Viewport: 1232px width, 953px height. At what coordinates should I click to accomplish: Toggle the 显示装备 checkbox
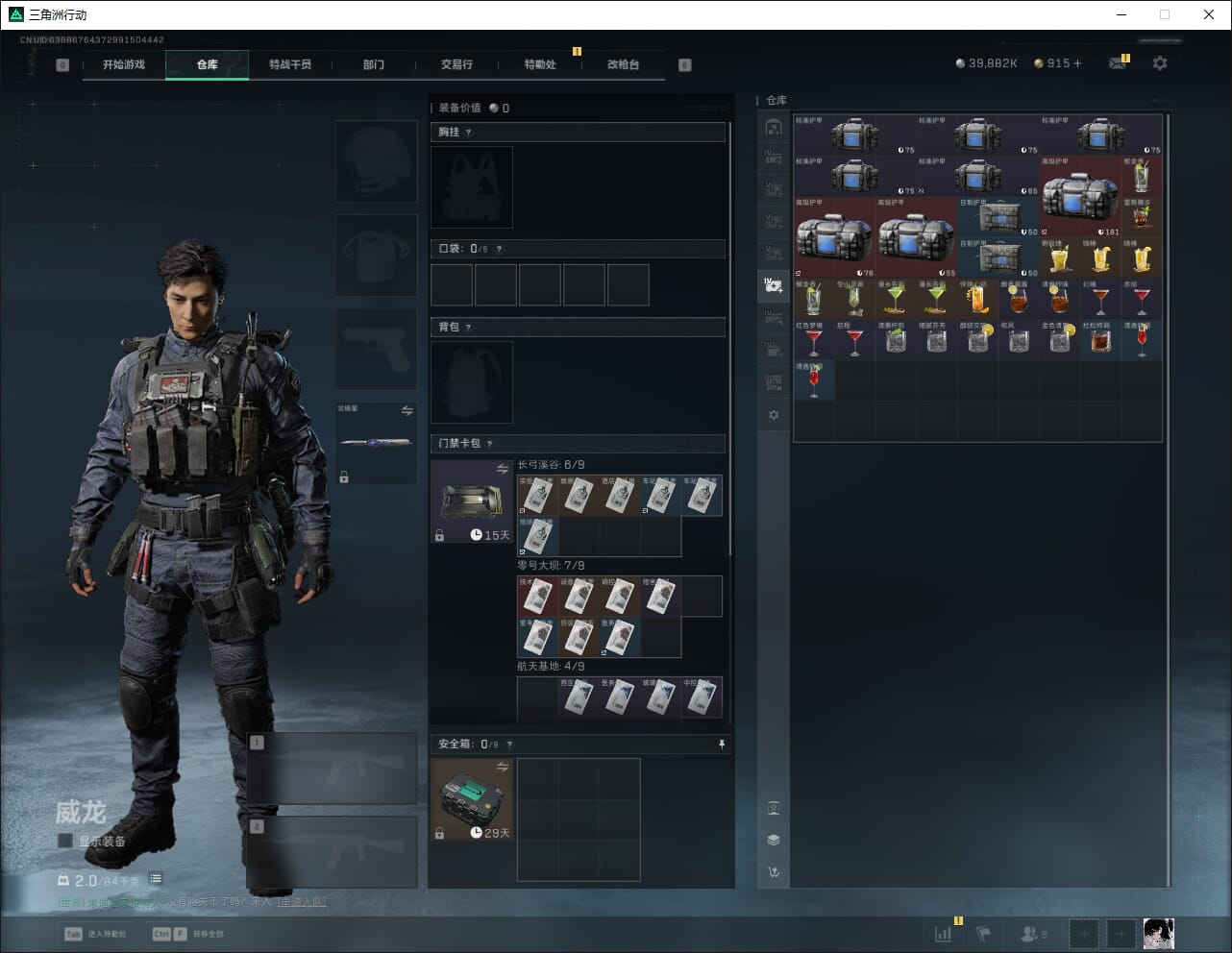point(65,842)
